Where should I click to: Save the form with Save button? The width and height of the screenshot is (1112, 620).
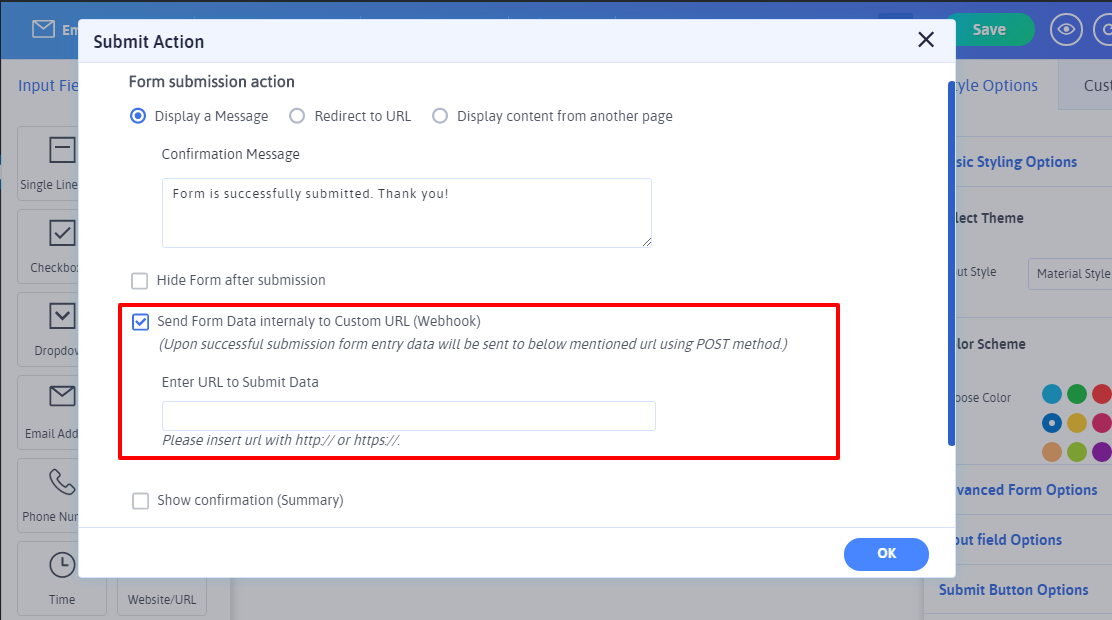pyautogui.click(x=988, y=29)
